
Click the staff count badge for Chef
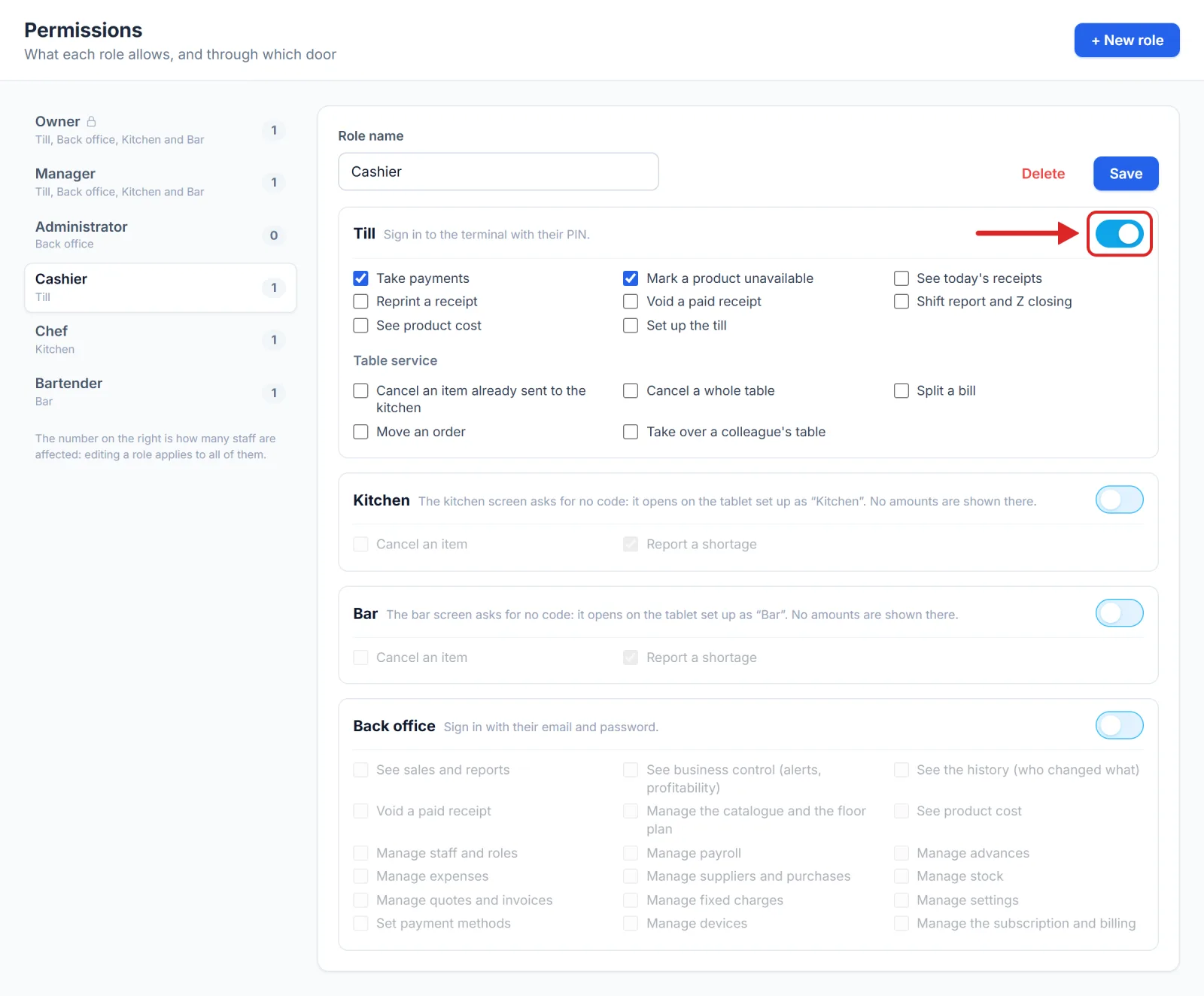(x=274, y=340)
